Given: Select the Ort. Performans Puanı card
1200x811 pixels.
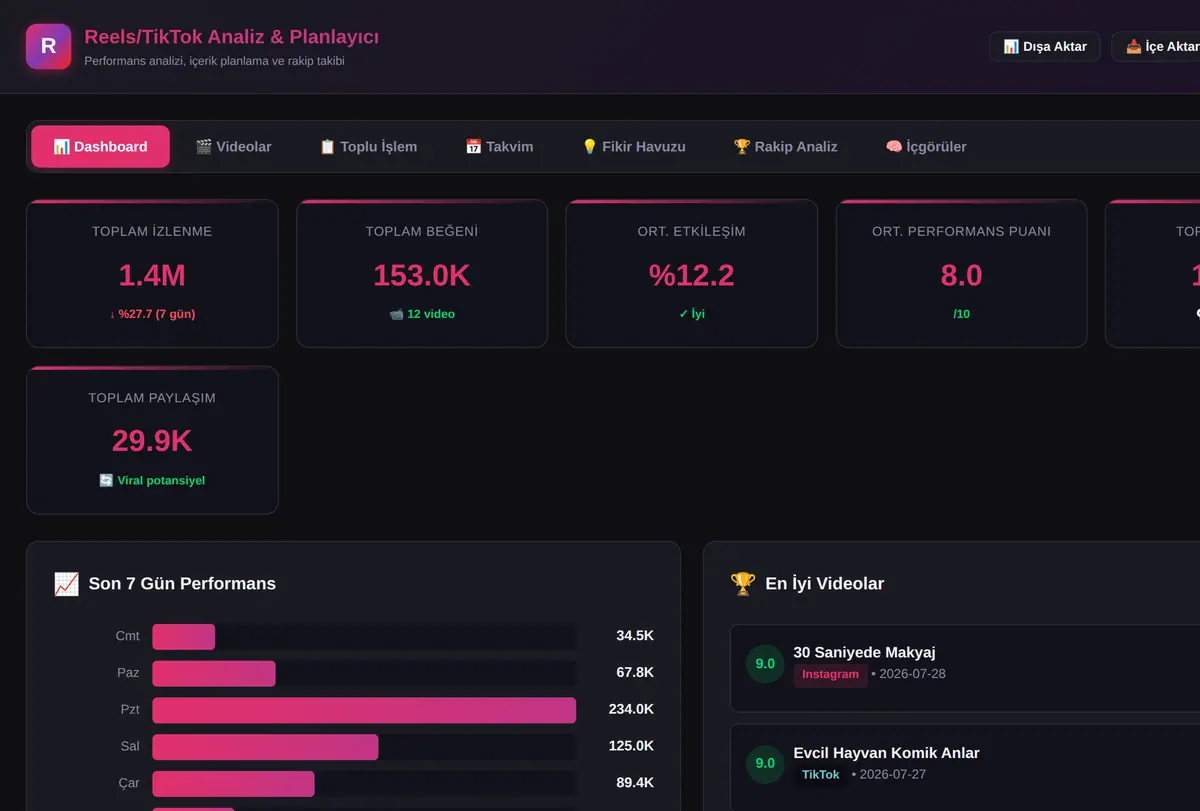Looking at the screenshot, I should [961, 274].
